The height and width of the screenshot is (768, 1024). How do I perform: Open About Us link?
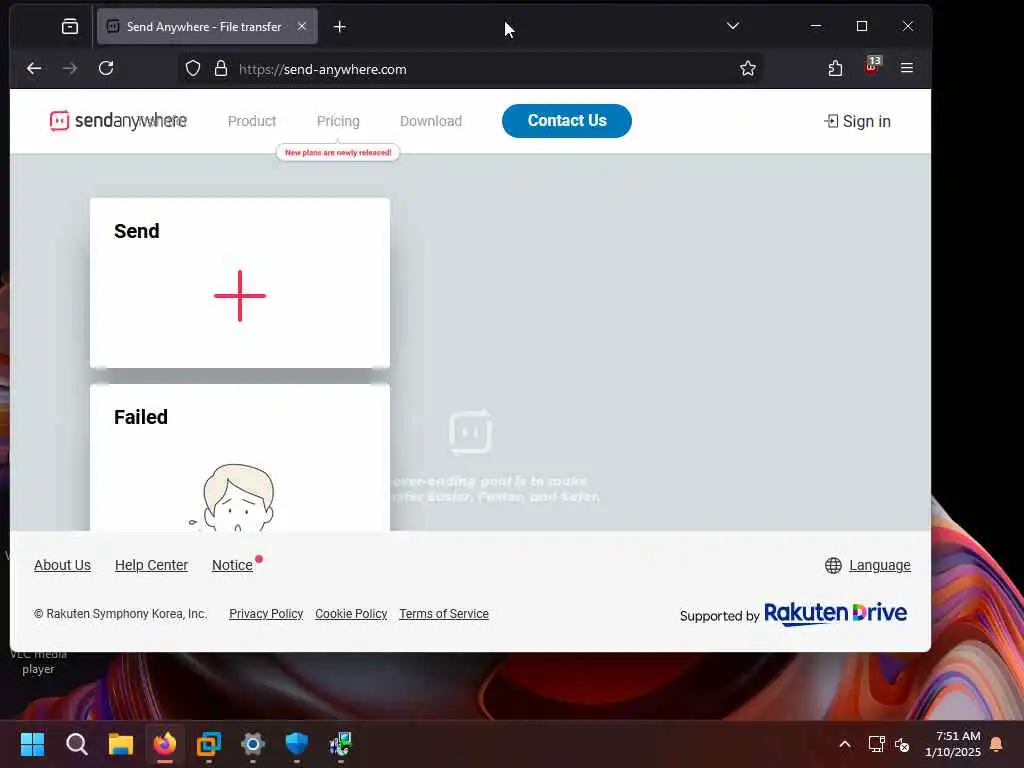click(x=62, y=565)
